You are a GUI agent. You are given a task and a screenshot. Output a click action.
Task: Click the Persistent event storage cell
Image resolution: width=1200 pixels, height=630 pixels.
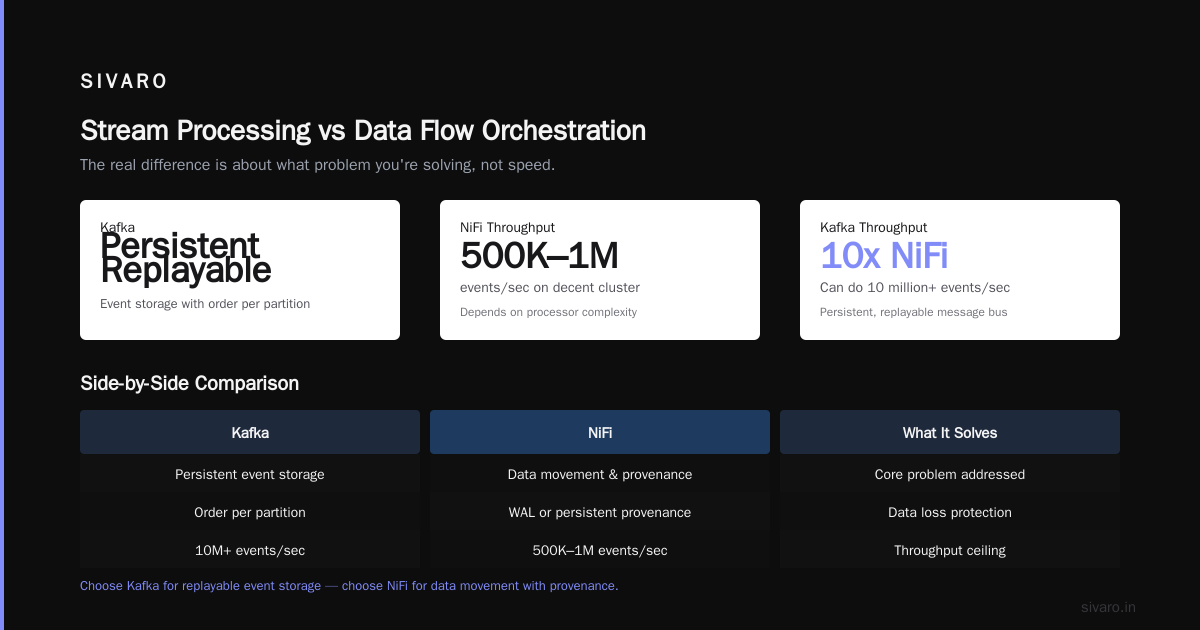click(250, 474)
